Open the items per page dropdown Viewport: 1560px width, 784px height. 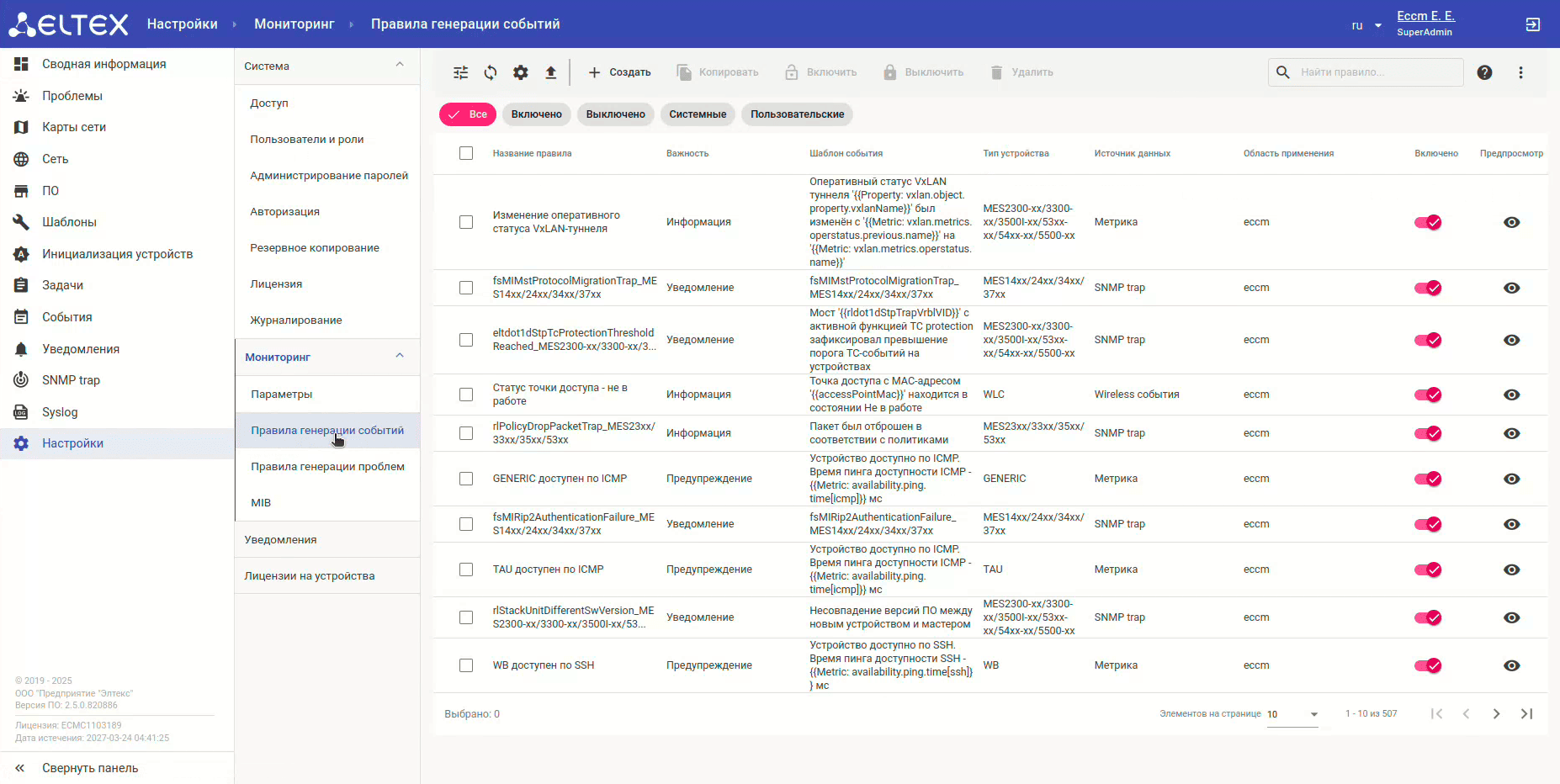pyautogui.click(x=1292, y=714)
